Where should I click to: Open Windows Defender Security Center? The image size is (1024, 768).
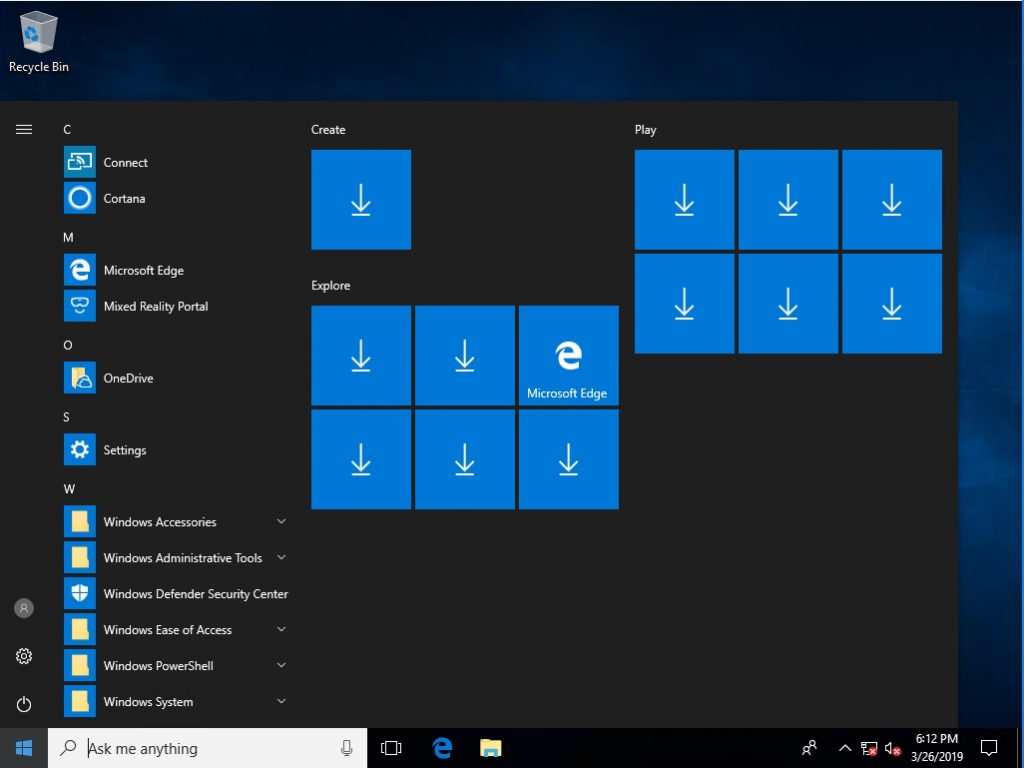176,593
